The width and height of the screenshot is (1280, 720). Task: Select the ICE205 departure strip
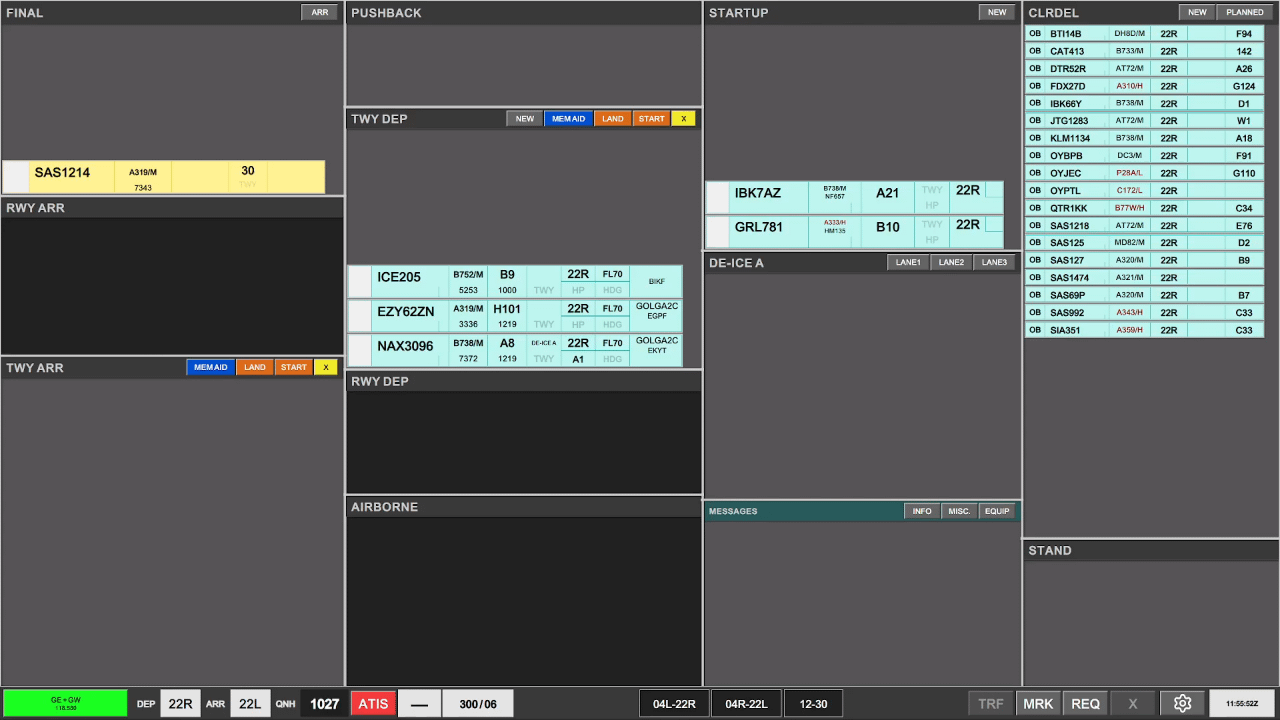pos(515,282)
